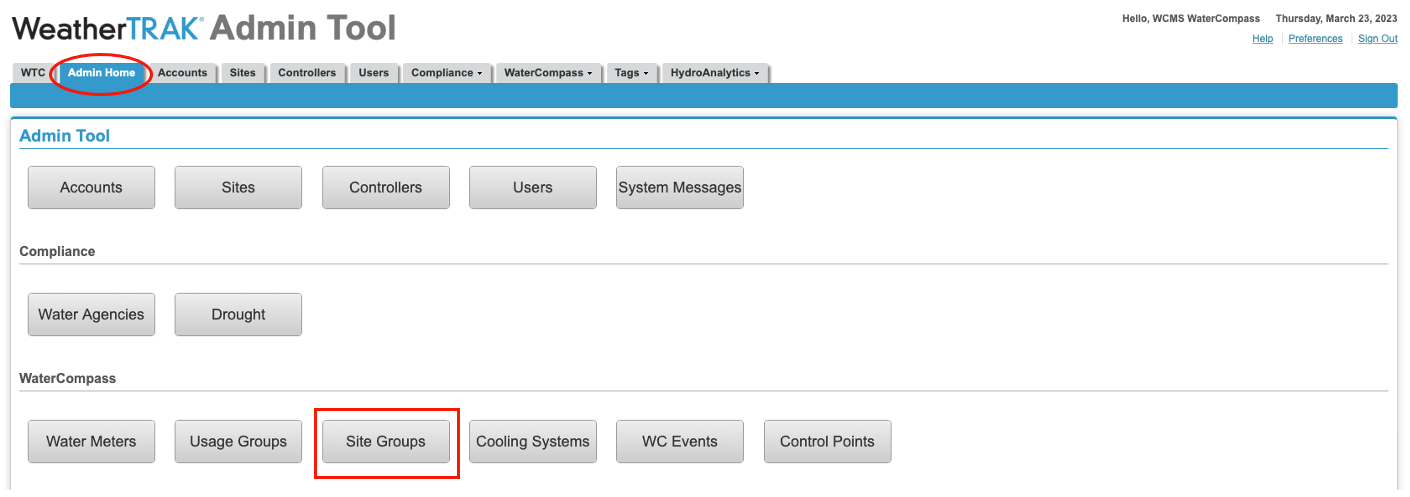This screenshot has height=497, width=1410.
Task: Click the WC Events button
Action: (680, 441)
